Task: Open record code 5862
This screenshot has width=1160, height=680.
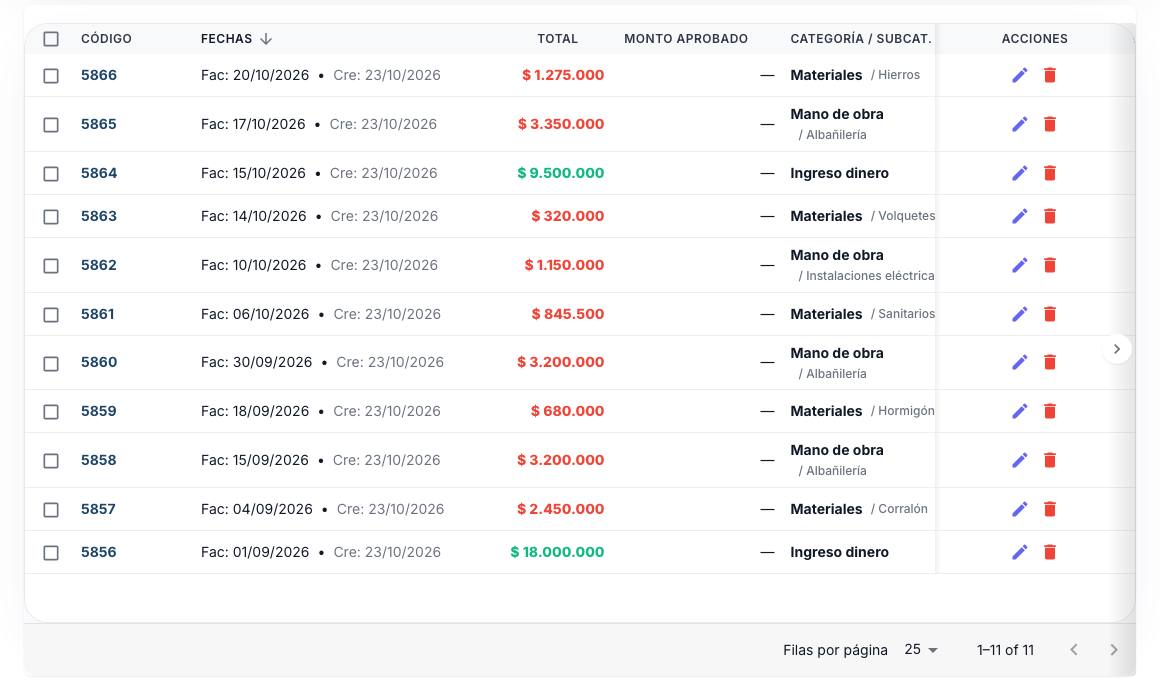Action: coord(99,264)
